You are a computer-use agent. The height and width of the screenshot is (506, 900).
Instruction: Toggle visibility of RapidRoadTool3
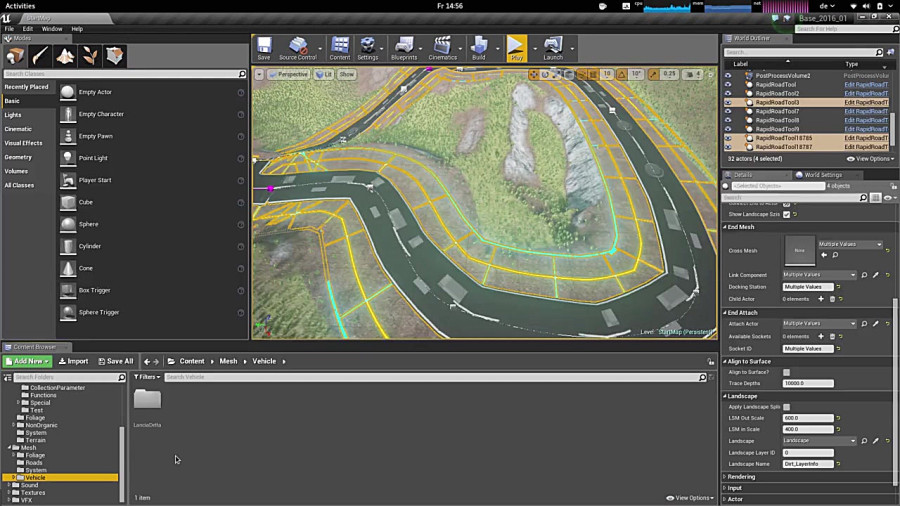pos(728,103)
